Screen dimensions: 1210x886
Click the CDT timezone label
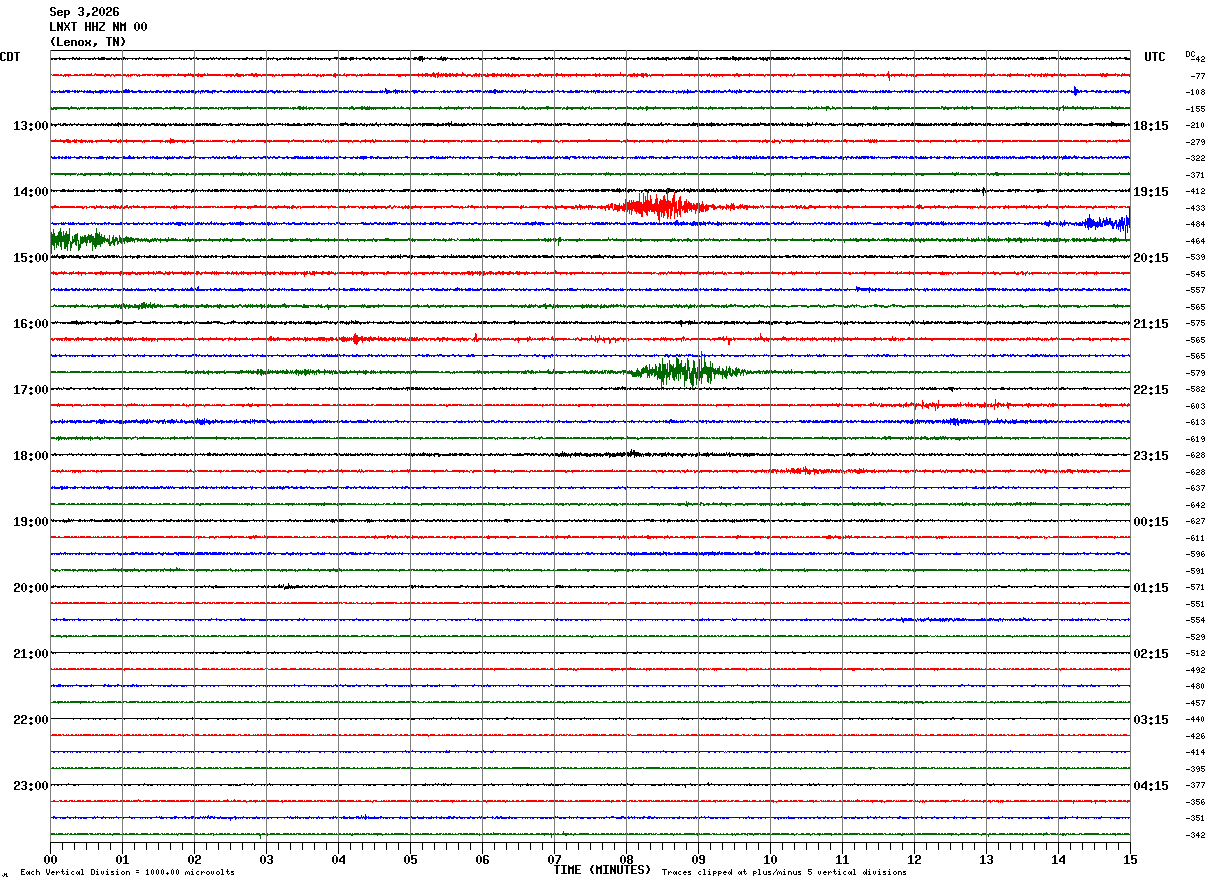tap(10, 57)
